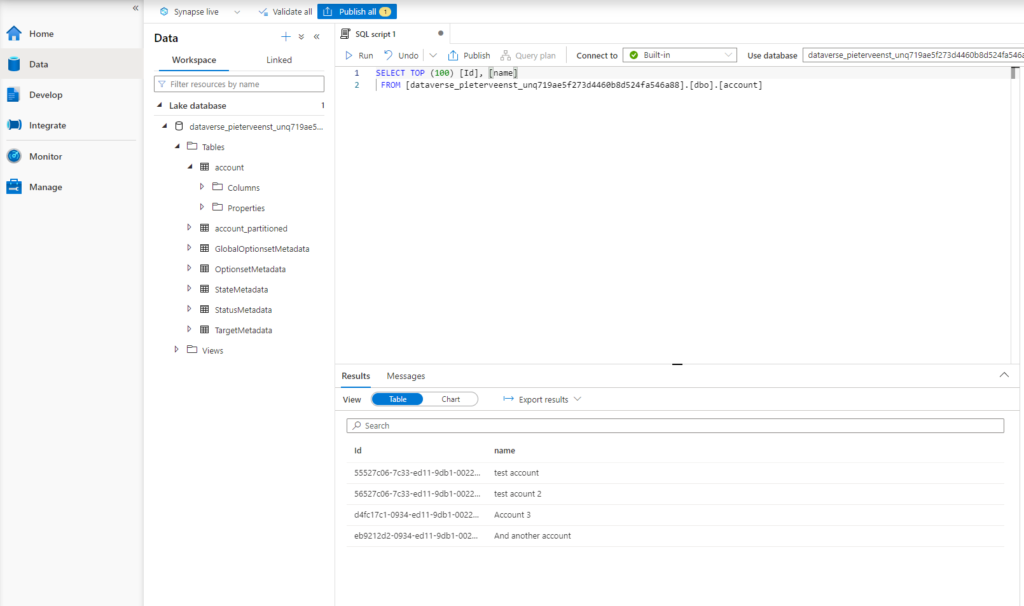
Task: Click the dataverse database icon
Action: [x=179, y=126]
